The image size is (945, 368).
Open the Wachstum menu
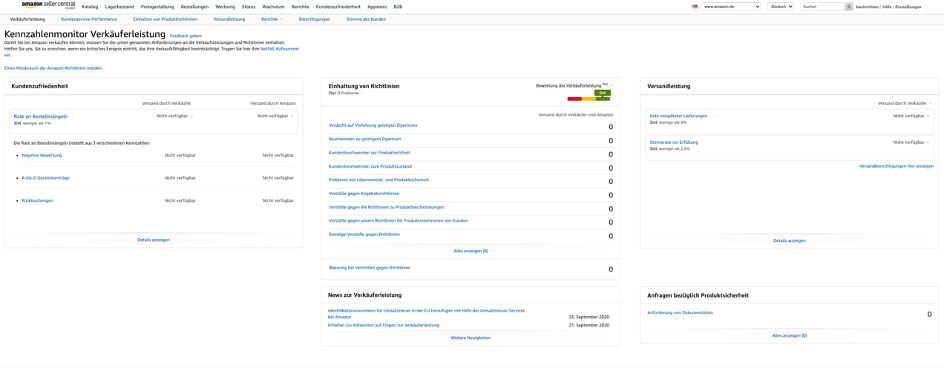[274, 7]
